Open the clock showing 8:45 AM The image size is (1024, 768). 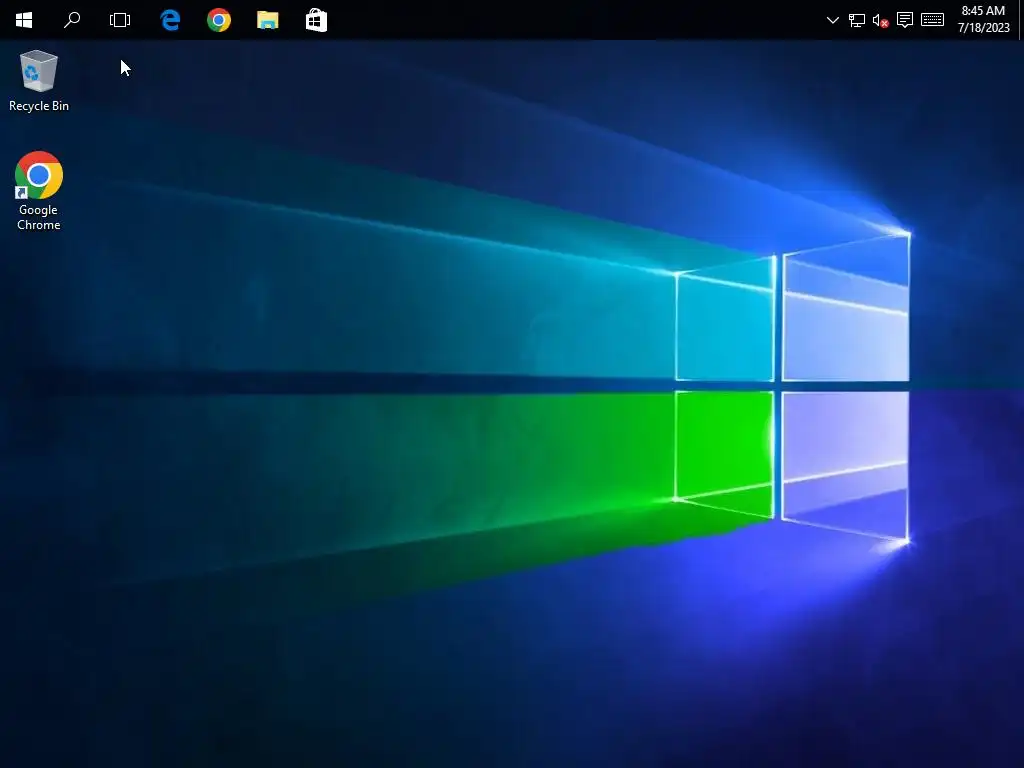click(x=984, y=20)
